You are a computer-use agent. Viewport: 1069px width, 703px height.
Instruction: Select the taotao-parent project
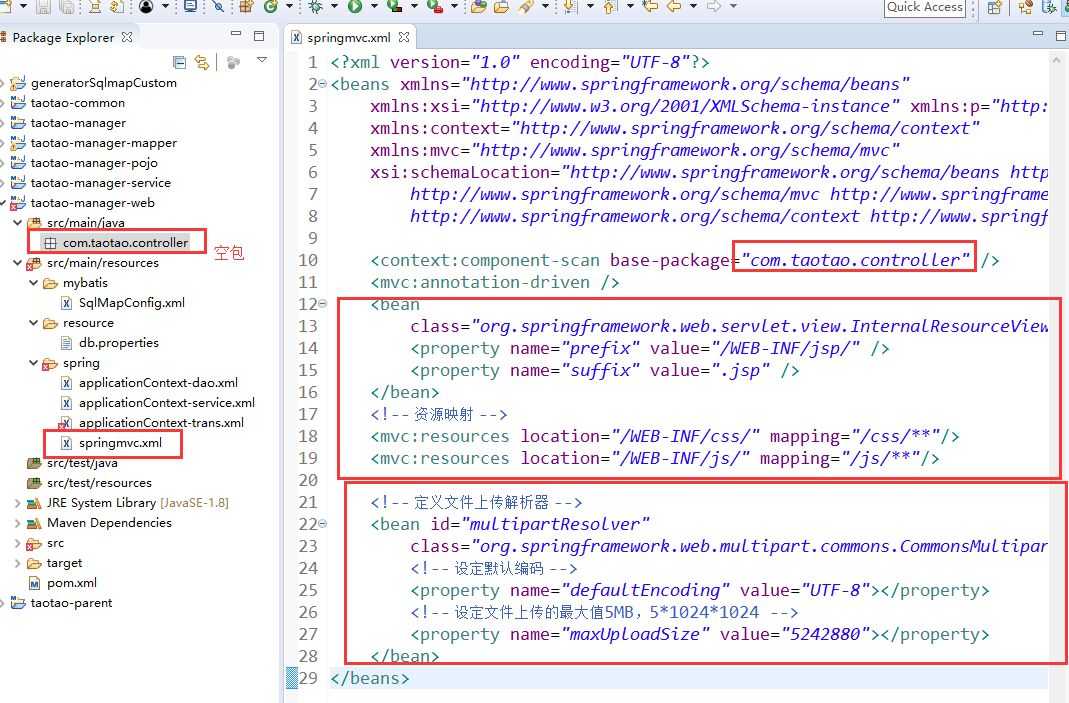[x=72, y=603]
